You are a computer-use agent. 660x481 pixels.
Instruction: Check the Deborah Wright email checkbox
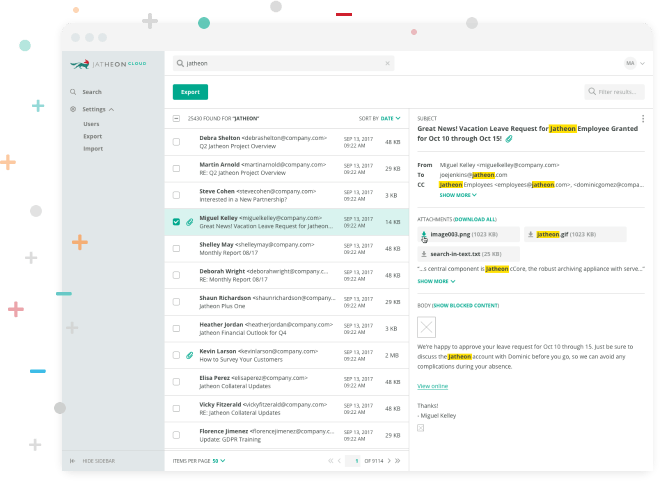(176, 275)
